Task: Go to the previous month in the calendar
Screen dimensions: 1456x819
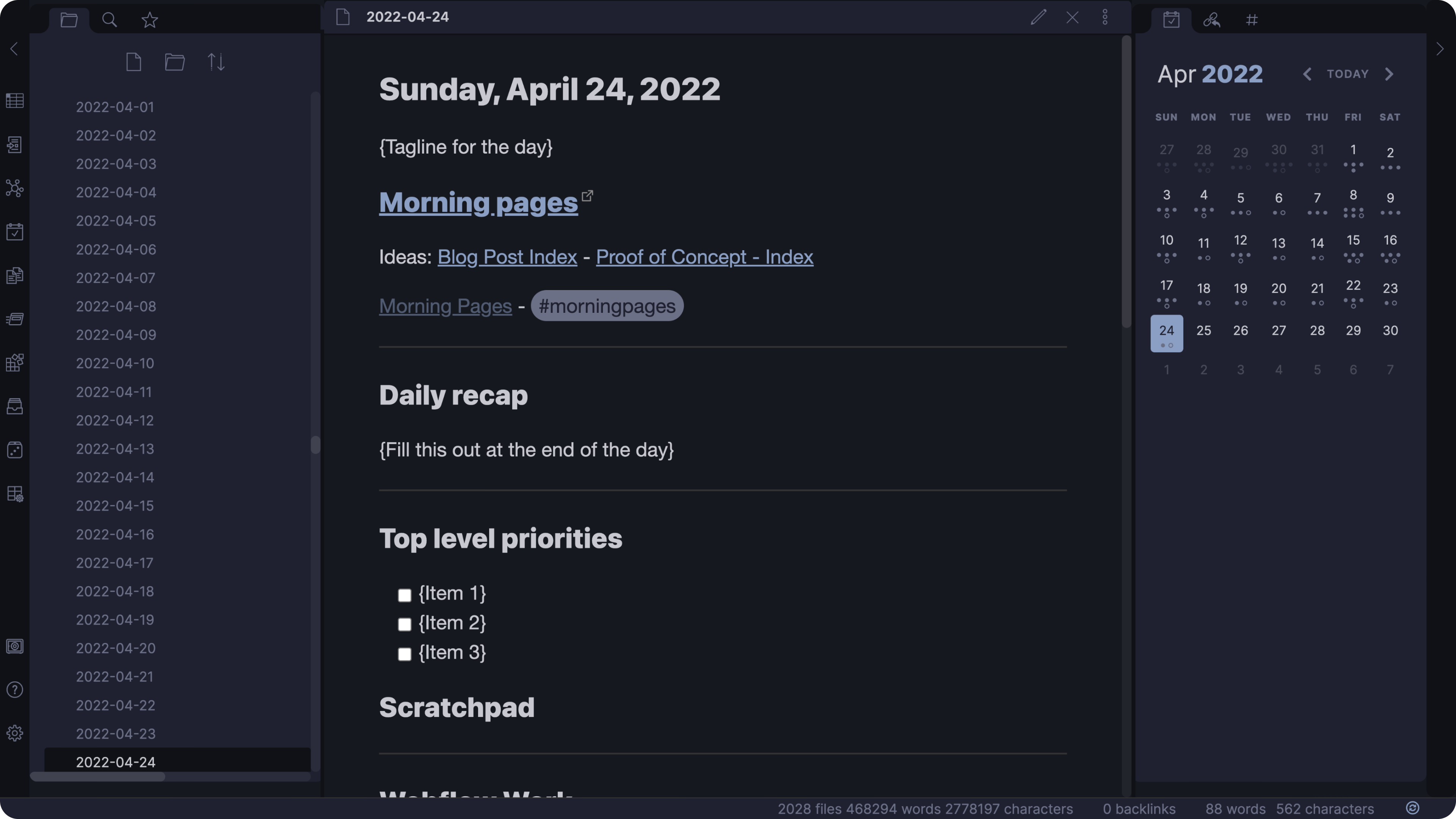Action: tap(1307, 74)
